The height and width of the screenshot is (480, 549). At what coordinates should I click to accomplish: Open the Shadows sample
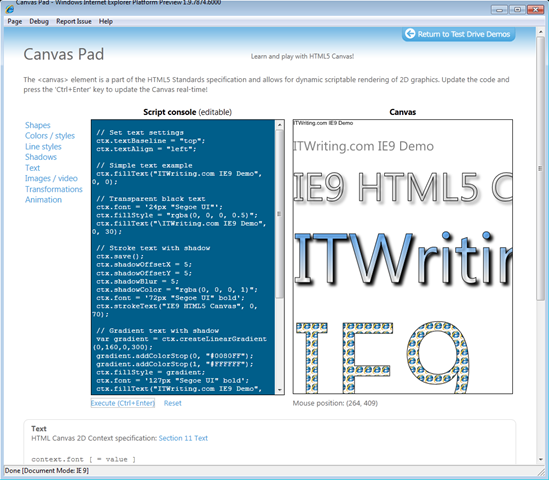click(41, 157)
